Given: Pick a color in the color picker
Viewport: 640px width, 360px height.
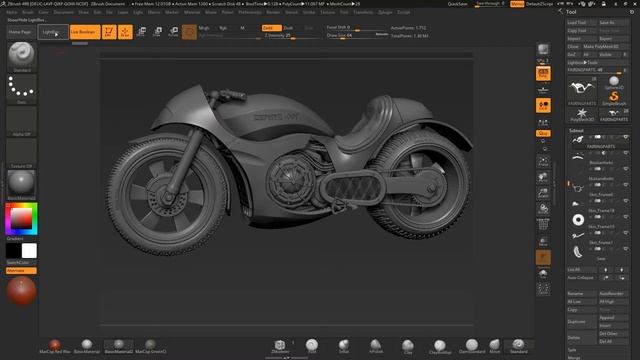Looking at the screenshot, I should click(x=21, y=219).
